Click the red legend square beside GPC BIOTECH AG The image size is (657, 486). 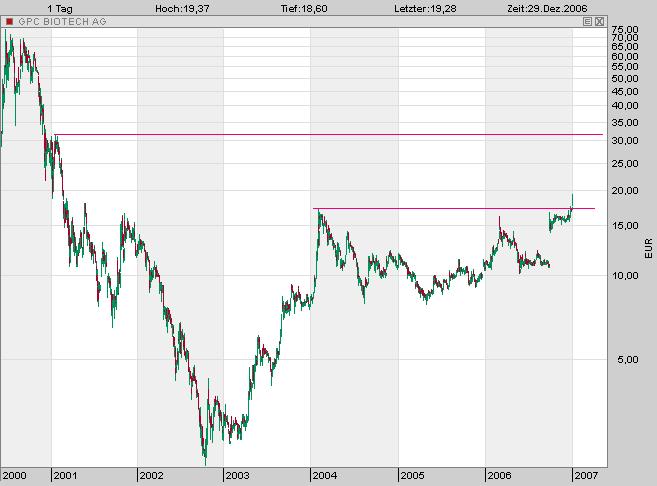(x=10, y=21)
